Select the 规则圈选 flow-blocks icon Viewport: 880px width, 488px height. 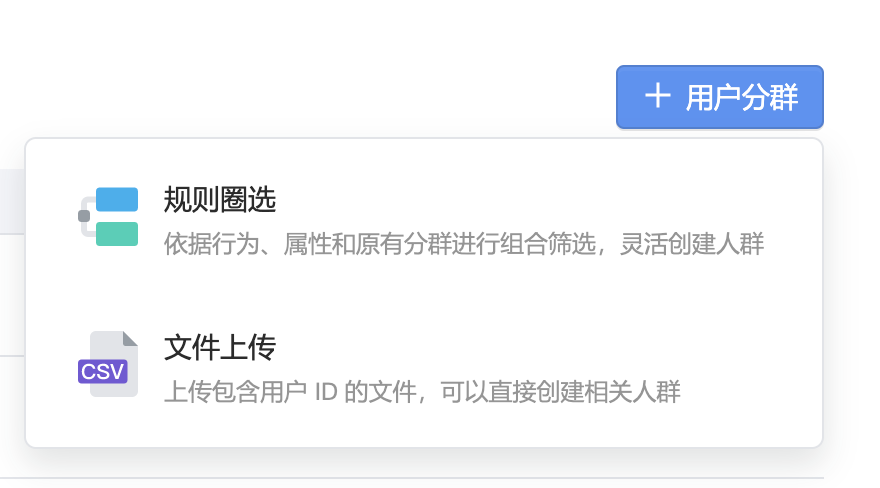[x=108, y=217]
